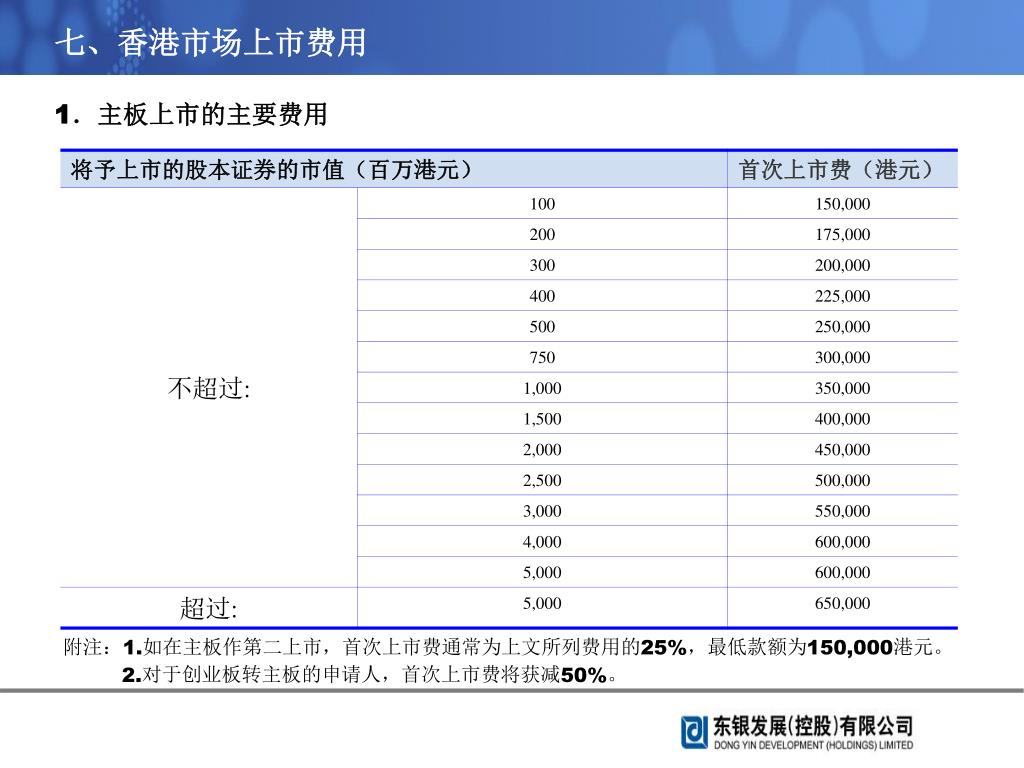Click footnote 2 about 创业板转主板 50% reduction
This screenshot has height=768, width=1024.
tap(370, 675)
